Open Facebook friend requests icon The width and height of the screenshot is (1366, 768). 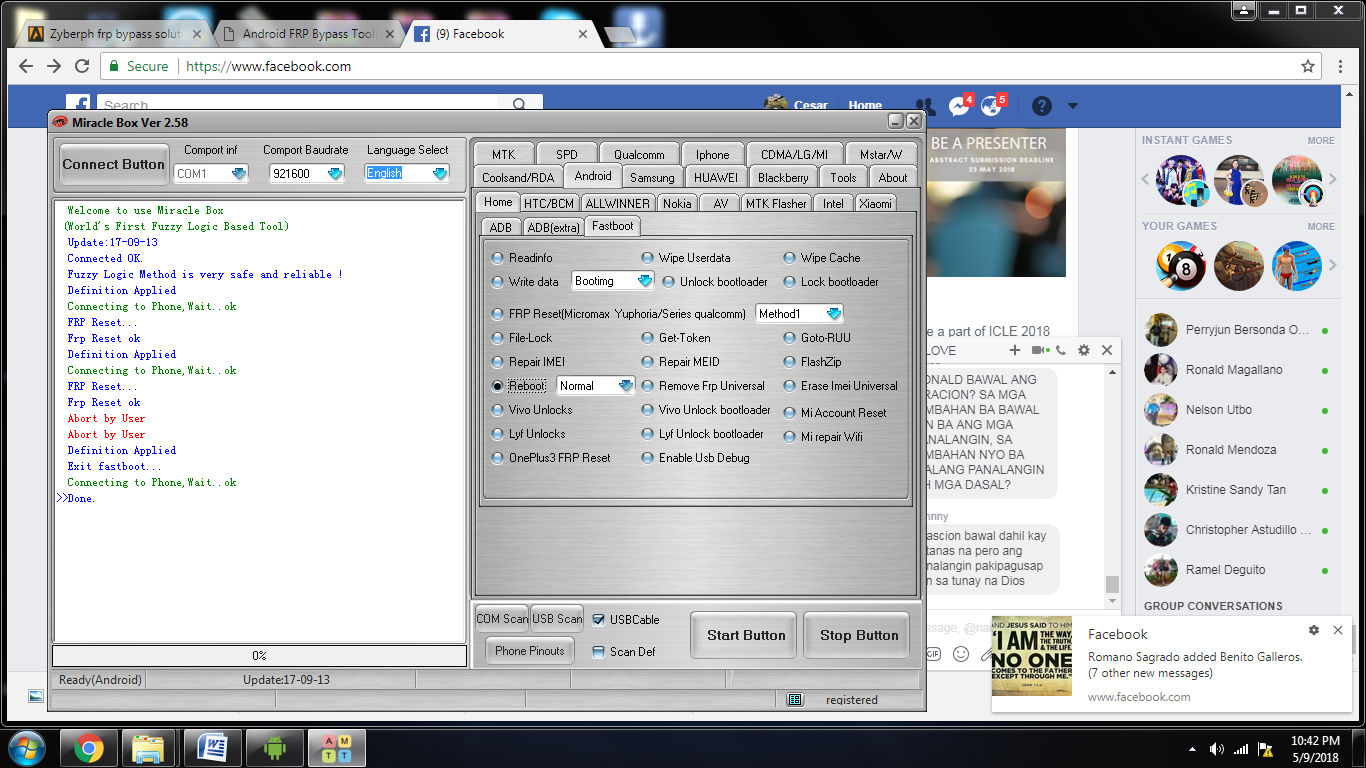click(x=925, y=105)
